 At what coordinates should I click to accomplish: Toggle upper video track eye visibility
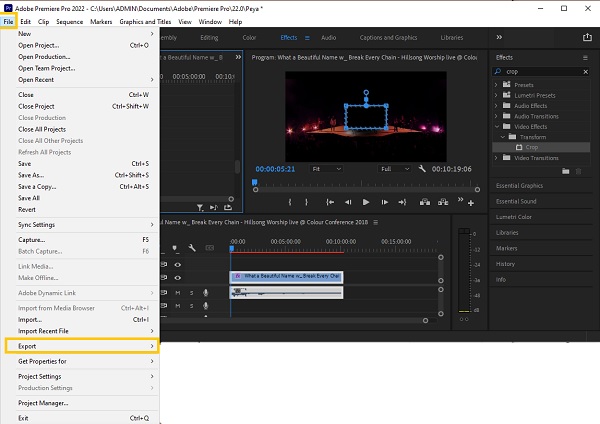(x=178, y=264)
